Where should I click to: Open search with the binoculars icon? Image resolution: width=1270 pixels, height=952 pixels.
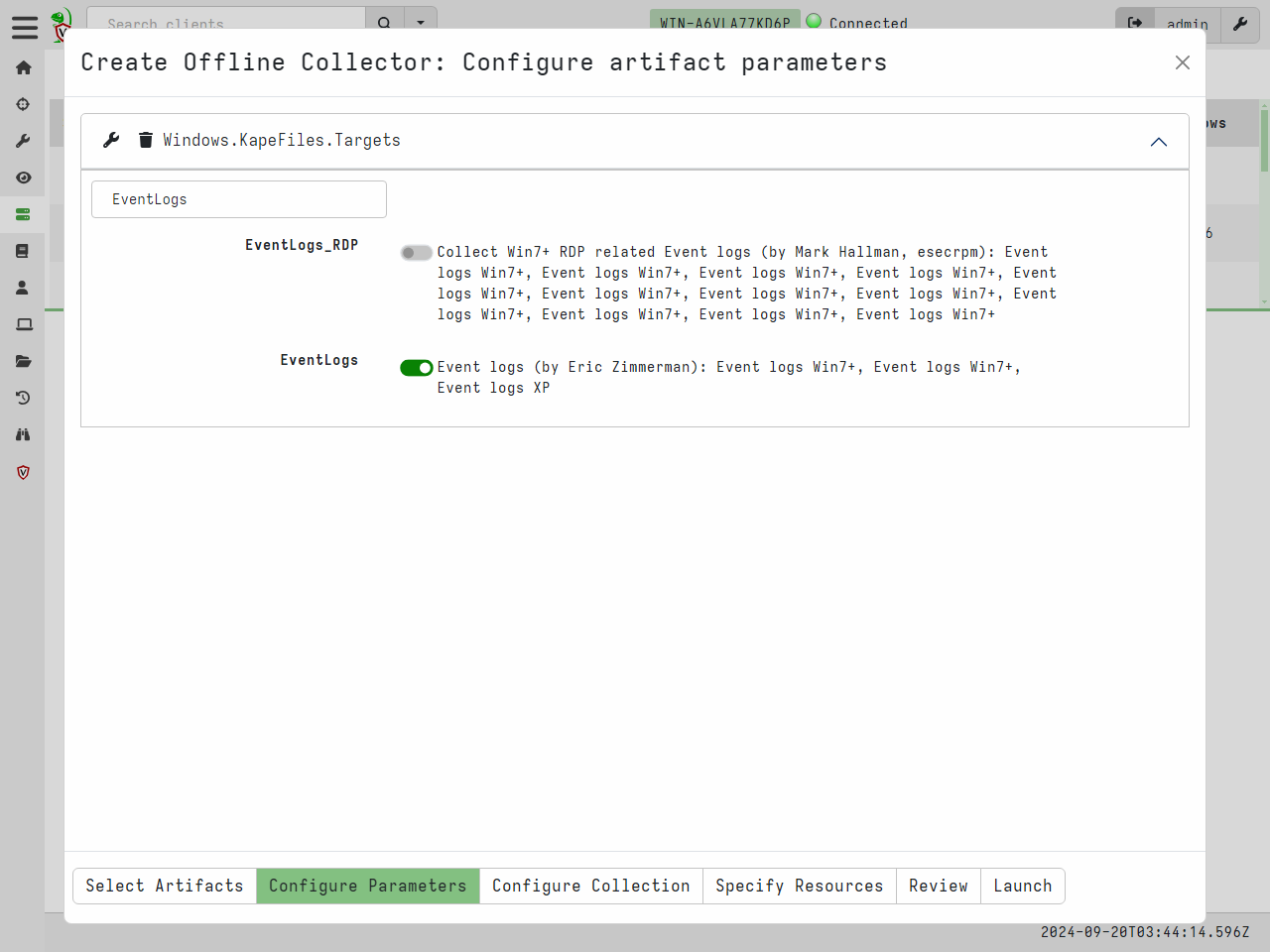tap(22, 434)
